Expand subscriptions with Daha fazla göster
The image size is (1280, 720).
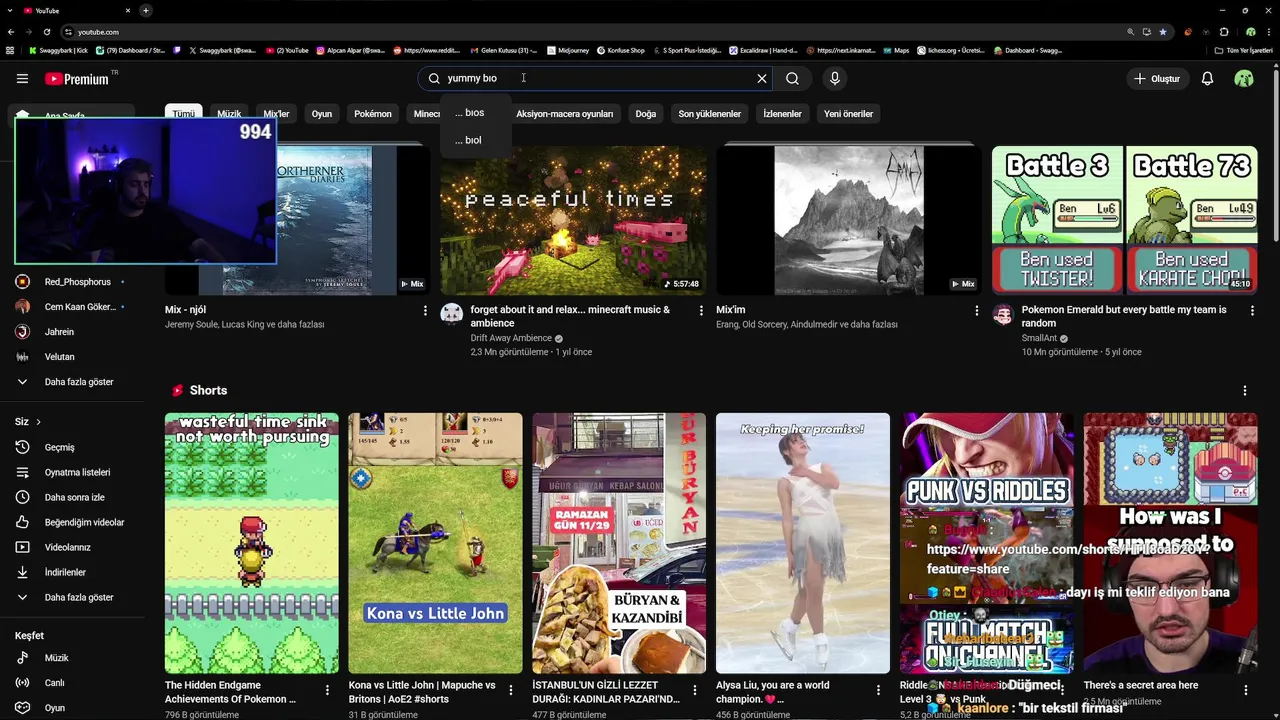click(x=72, y=382)
